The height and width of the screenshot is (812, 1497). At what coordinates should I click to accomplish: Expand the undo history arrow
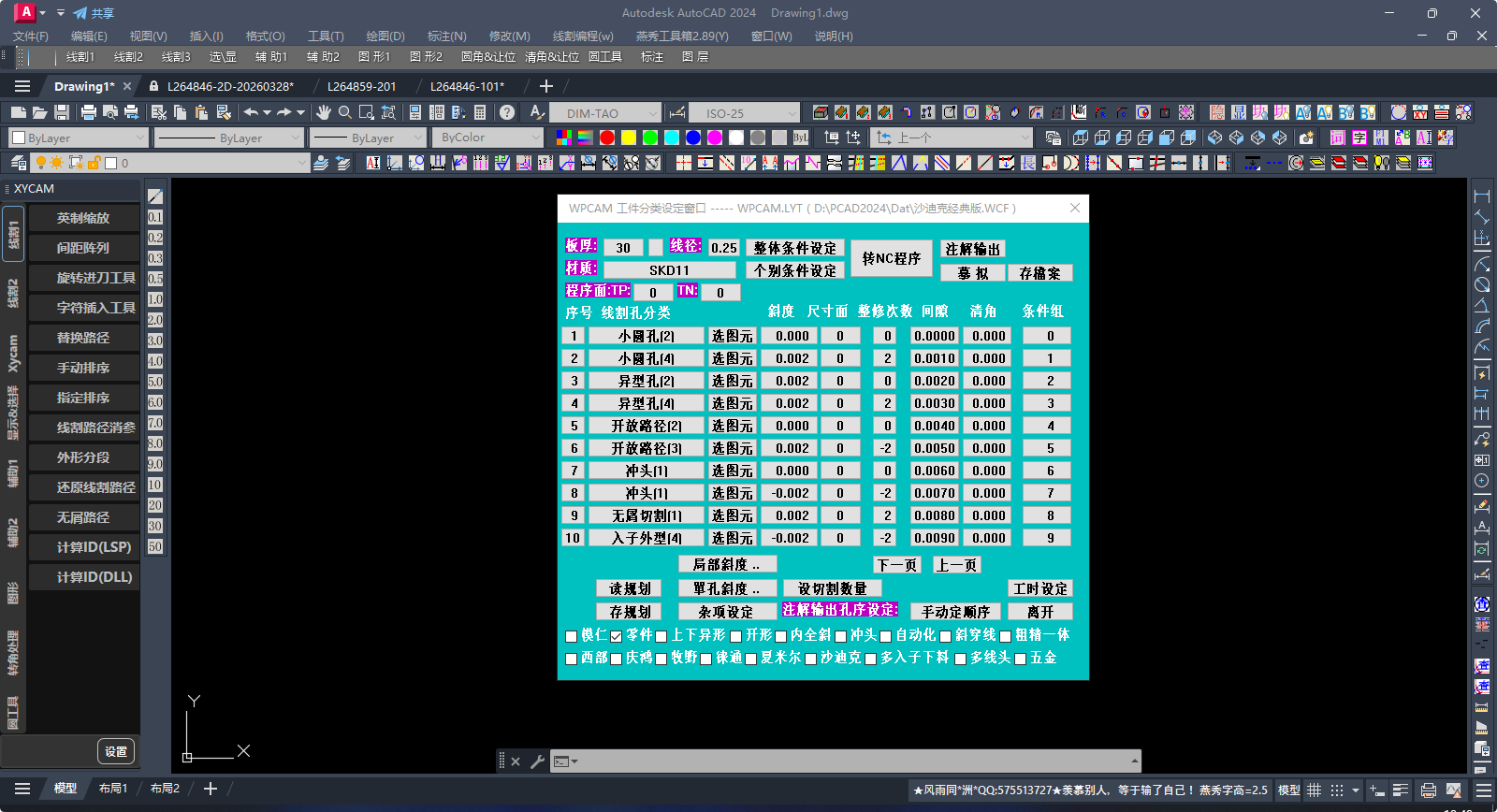[x=267, y=112]
